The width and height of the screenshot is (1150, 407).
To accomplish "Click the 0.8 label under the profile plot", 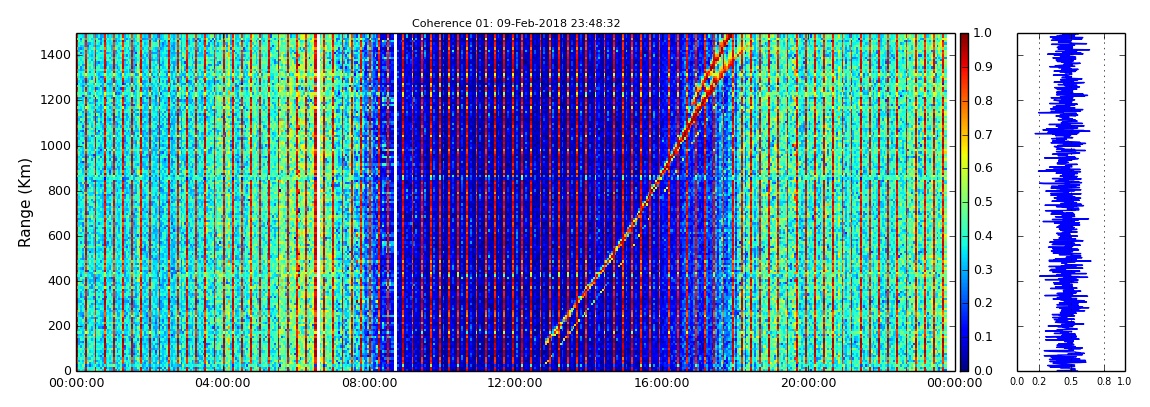I will coord(1104,382).
